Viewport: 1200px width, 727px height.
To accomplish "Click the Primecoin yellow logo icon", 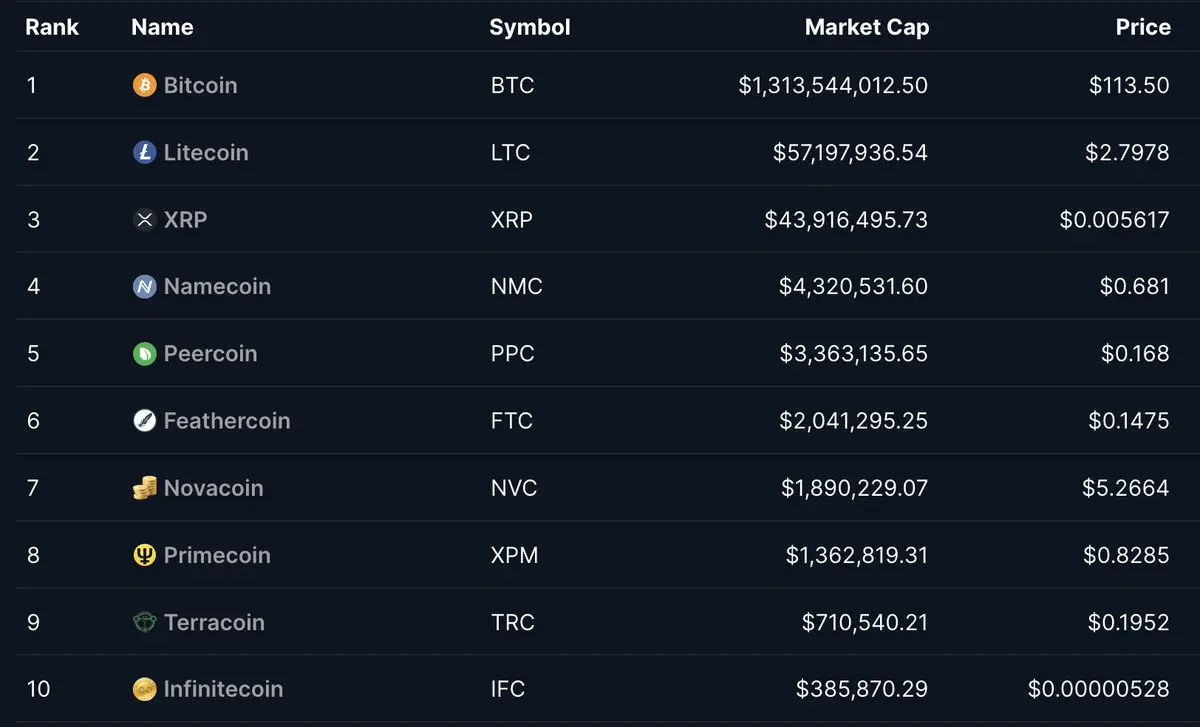I will click(145, 555).
